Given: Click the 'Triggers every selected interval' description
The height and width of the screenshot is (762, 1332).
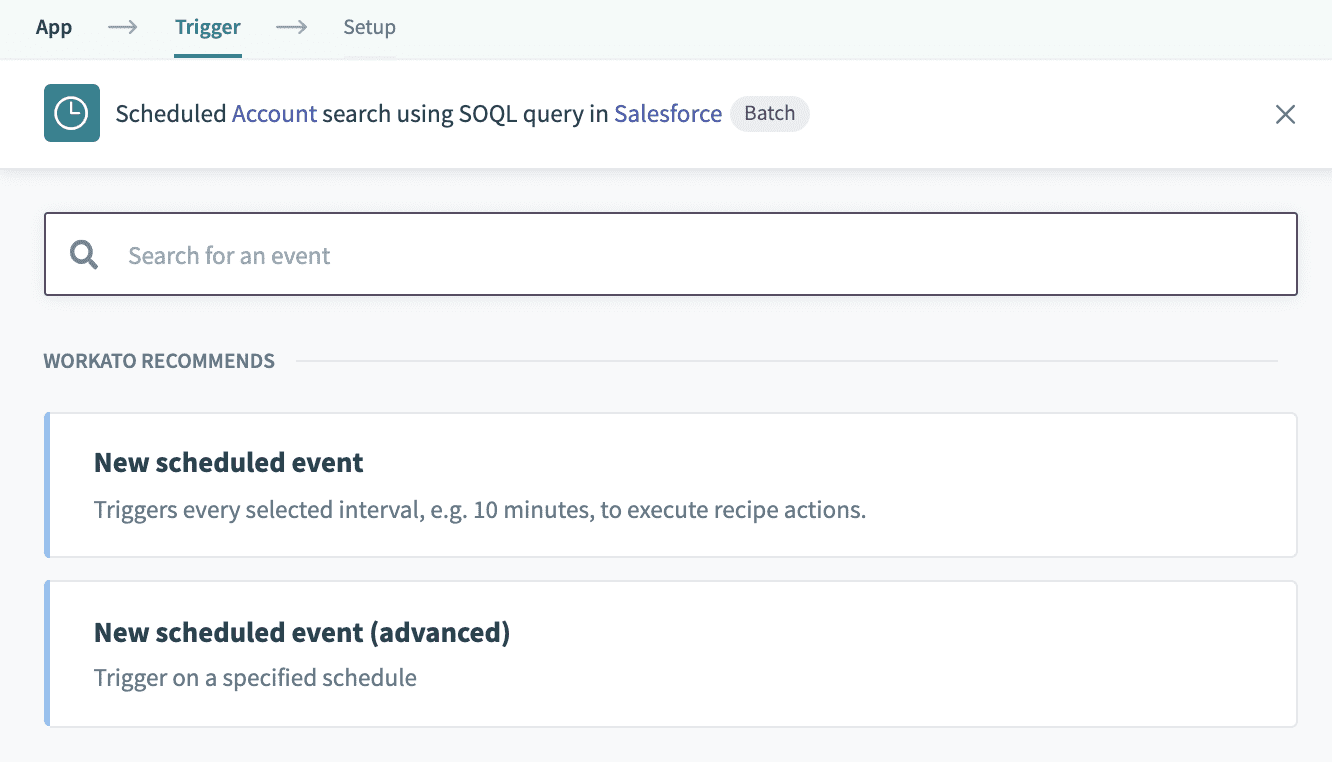Looking at the screenshot, I should tap(480, 509).
